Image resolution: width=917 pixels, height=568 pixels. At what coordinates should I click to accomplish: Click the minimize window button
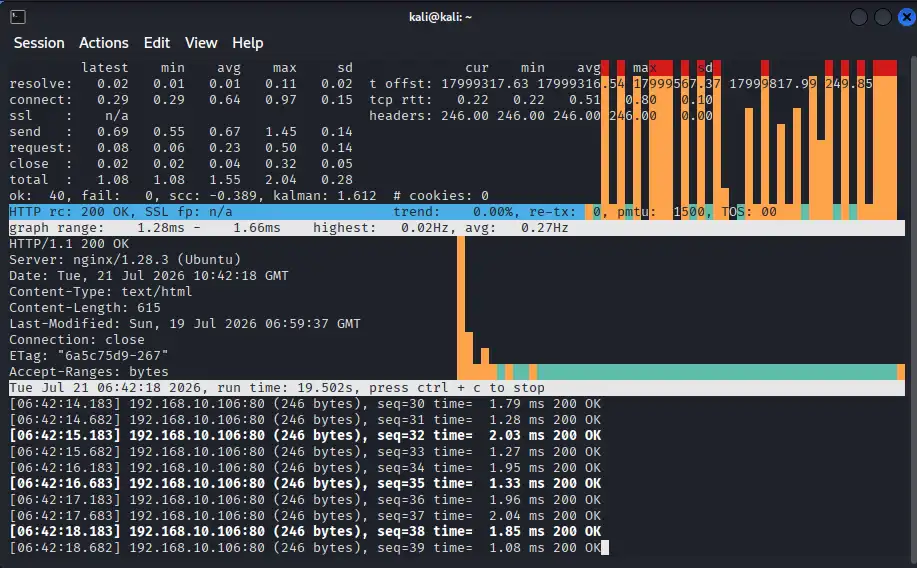859,17
